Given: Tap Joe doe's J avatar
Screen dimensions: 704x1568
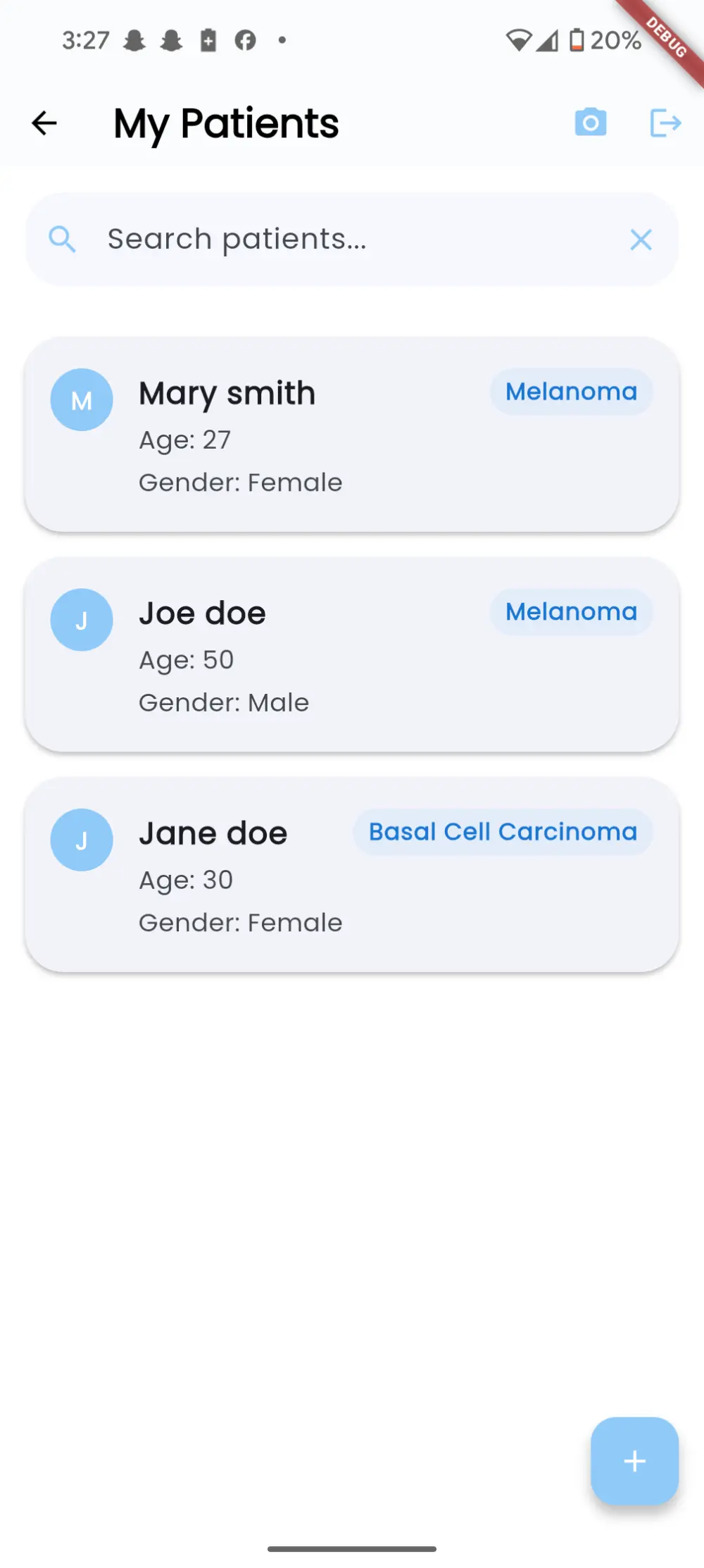Looking at the screenshot, I should [x=82, y=620].
